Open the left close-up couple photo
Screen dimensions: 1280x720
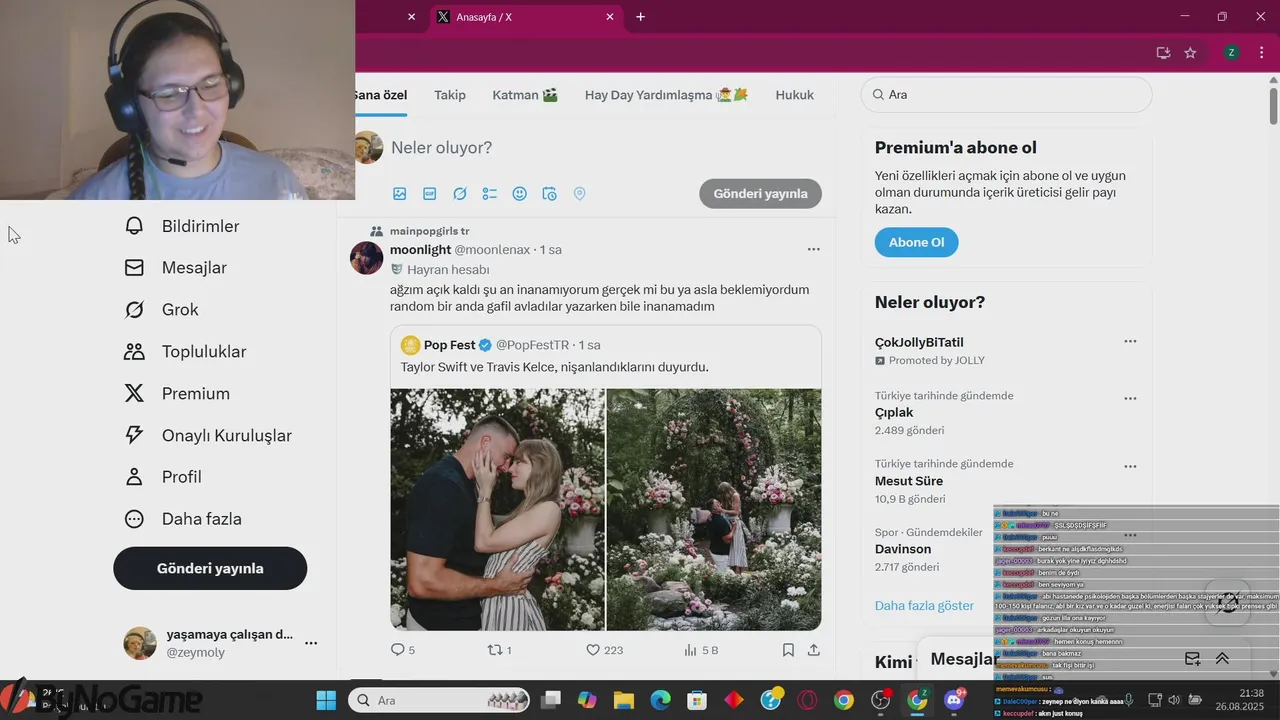click(497, 510)
